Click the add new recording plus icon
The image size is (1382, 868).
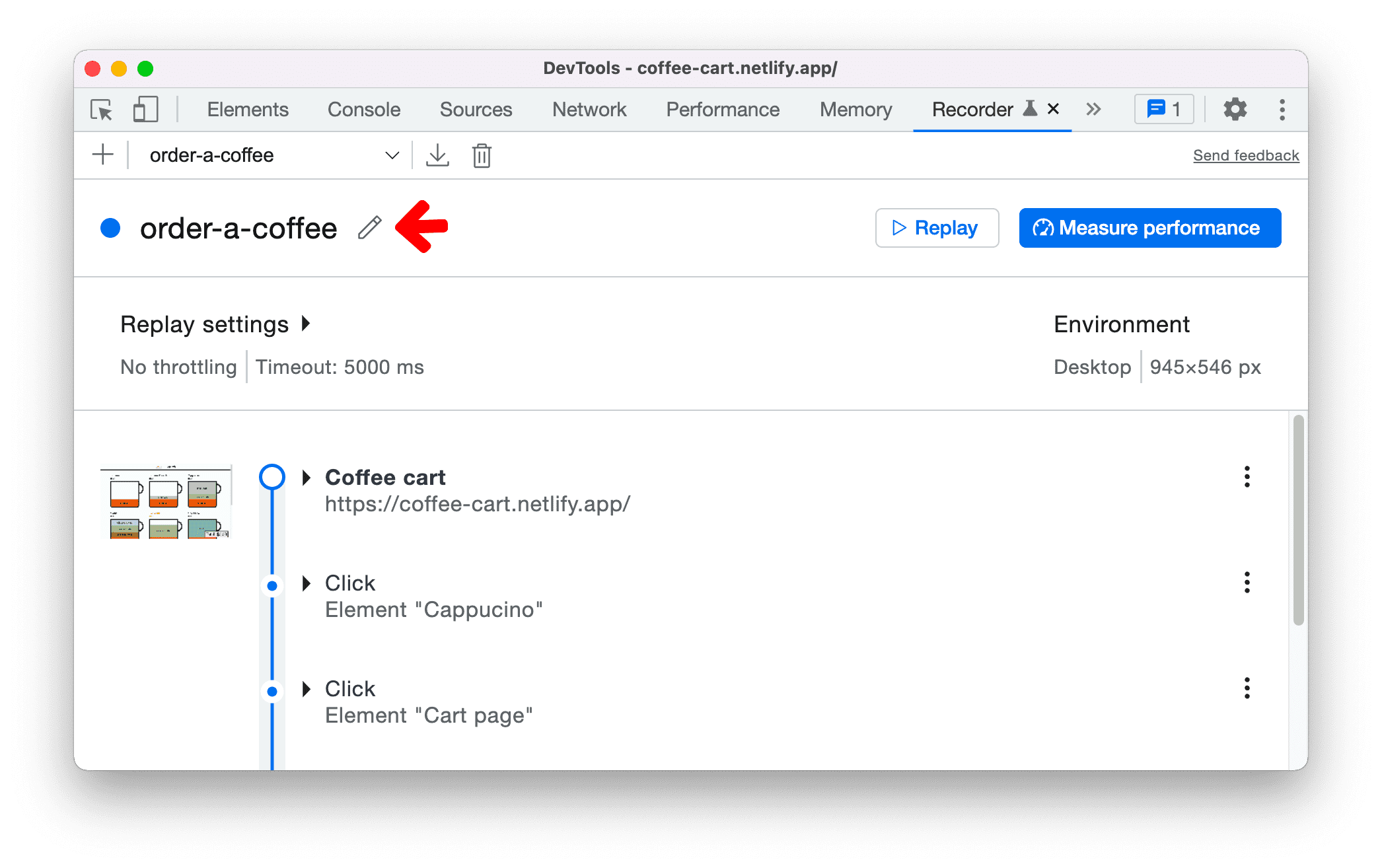click(103, 155)
